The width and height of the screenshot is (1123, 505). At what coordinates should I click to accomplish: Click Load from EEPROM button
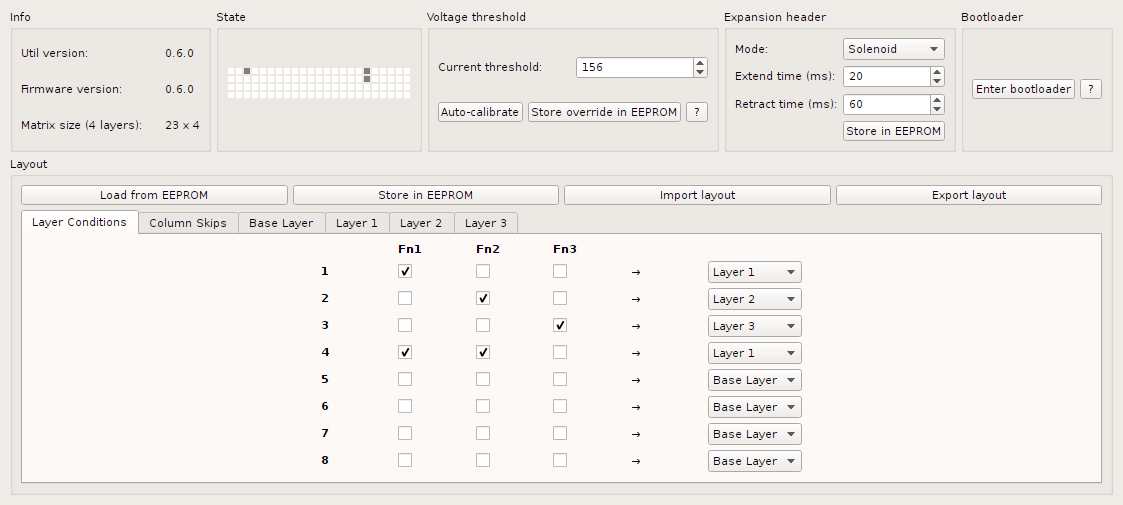coord(154,195)
